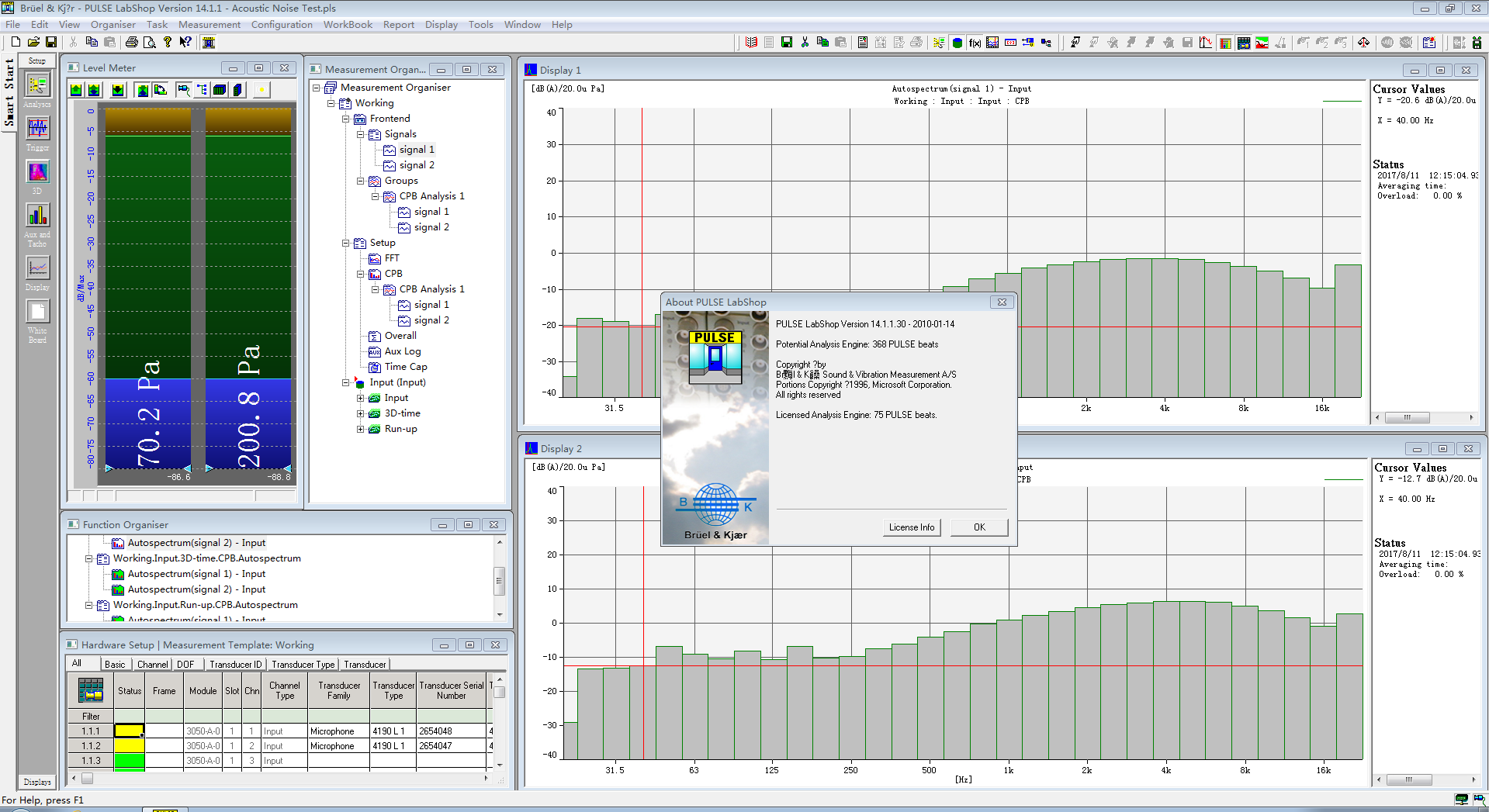
Task: Collapse the Working node in Measurement Organiser
Action: pos(331,103)
